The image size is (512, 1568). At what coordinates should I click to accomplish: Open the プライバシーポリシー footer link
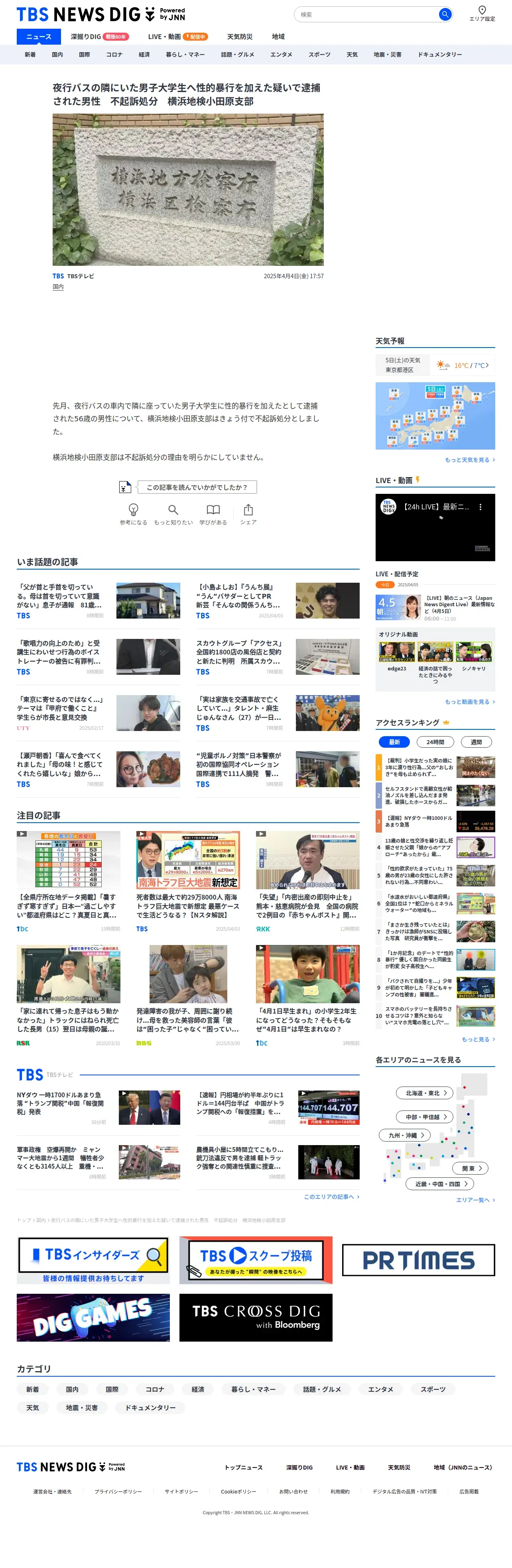point(118,1492)
